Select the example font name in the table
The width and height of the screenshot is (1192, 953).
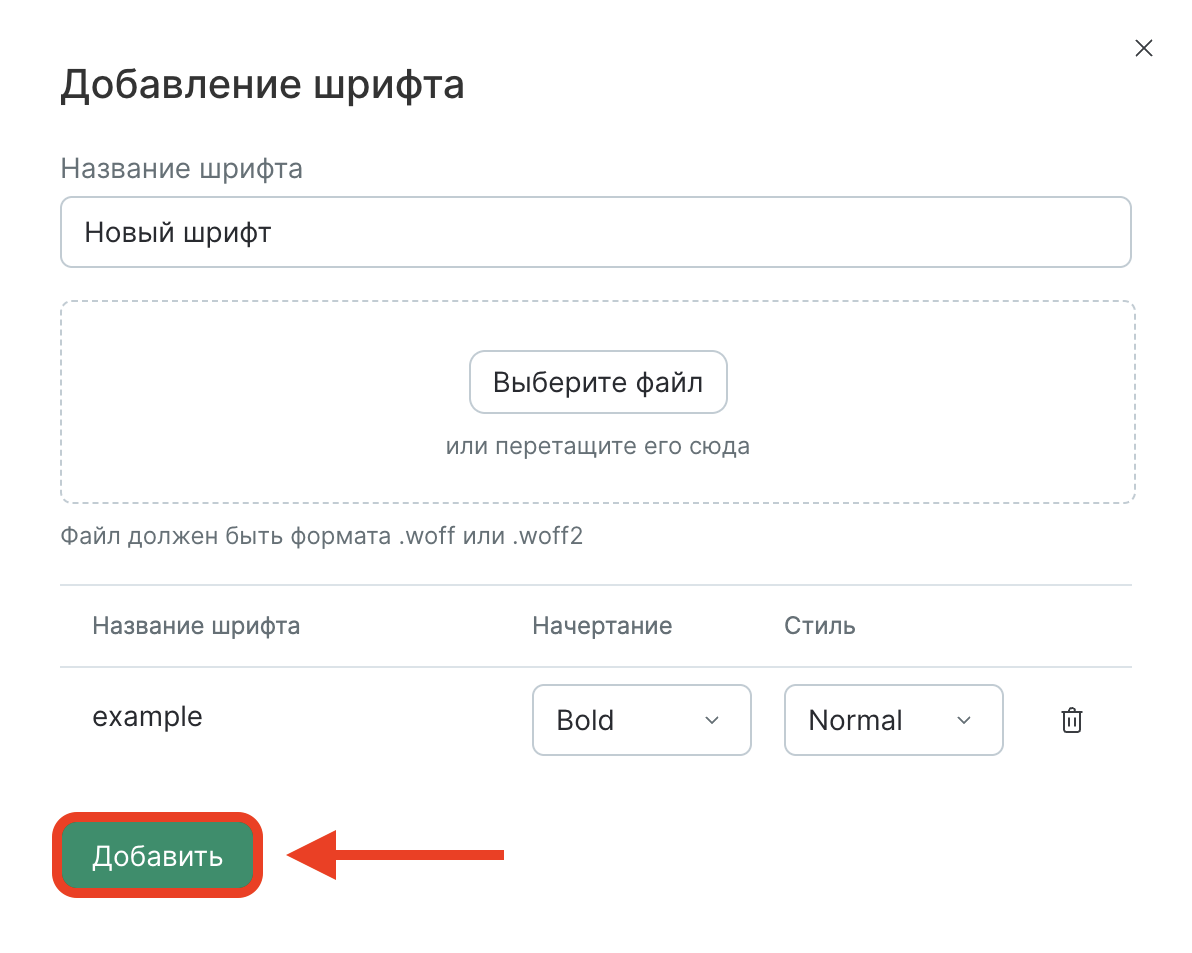point(147,716)
